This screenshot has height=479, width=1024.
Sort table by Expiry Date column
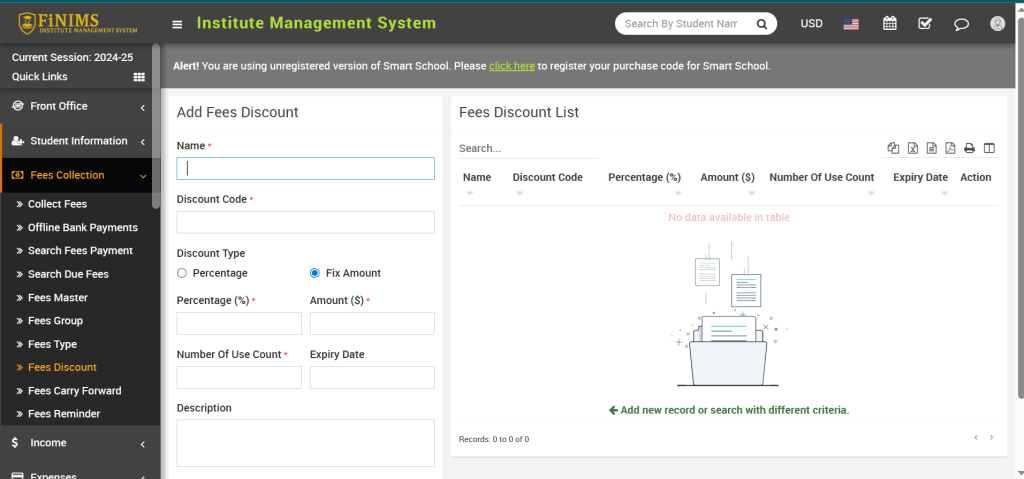tap(920, 178)
